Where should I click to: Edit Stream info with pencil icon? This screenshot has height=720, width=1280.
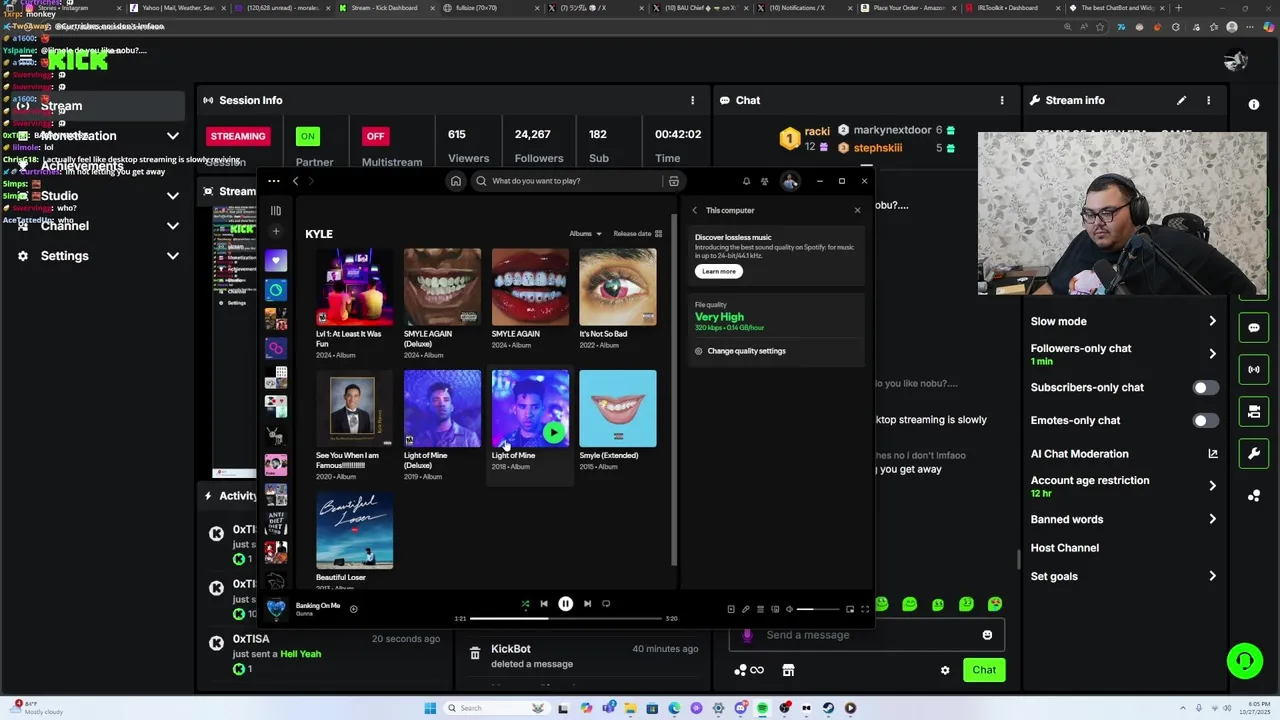(x=1181, y=101)
